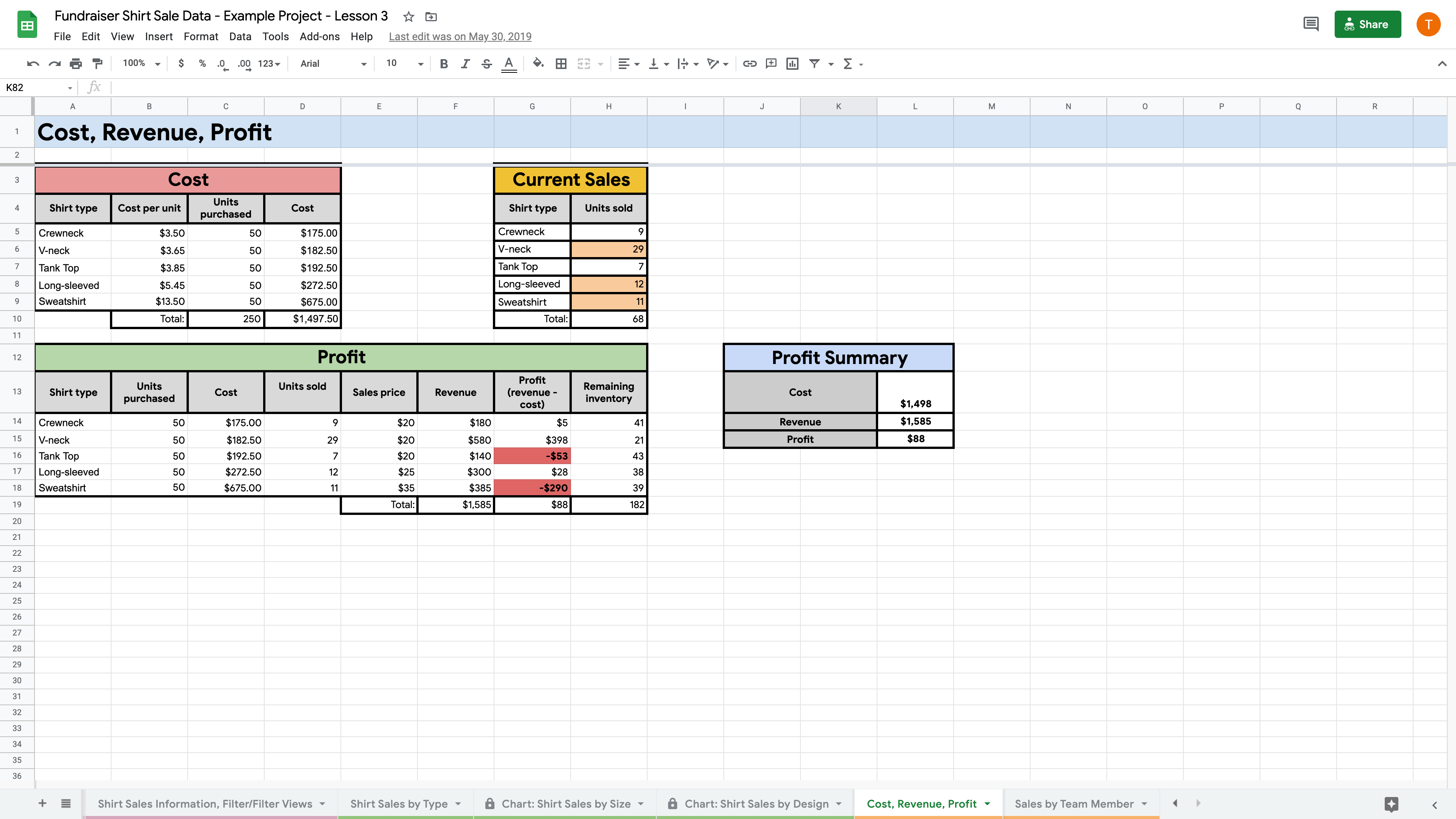Select the Paint format tool
Viewport: 1456px width, 819px height.
coord(97,64)
